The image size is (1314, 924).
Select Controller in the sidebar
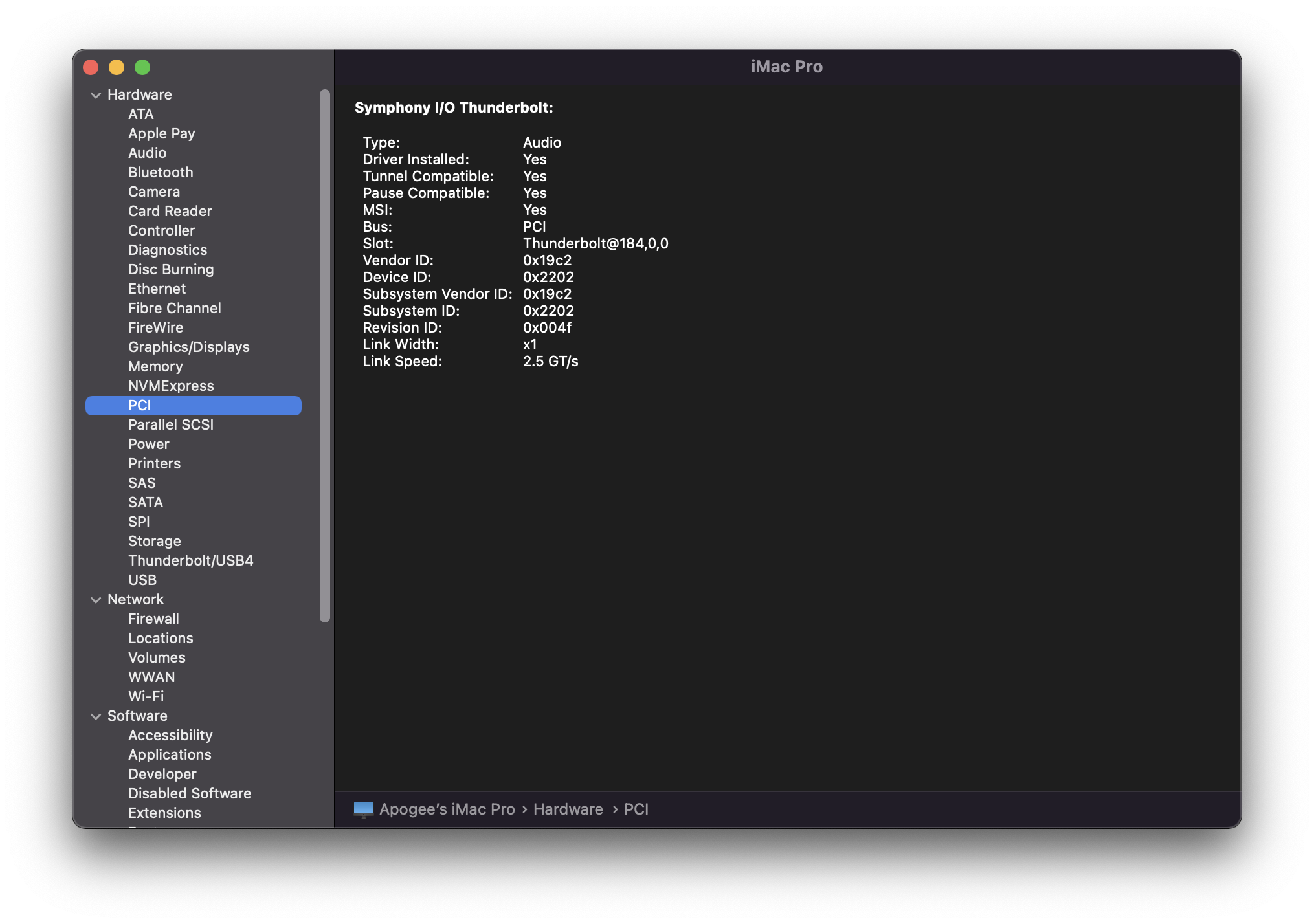point(161,231)
